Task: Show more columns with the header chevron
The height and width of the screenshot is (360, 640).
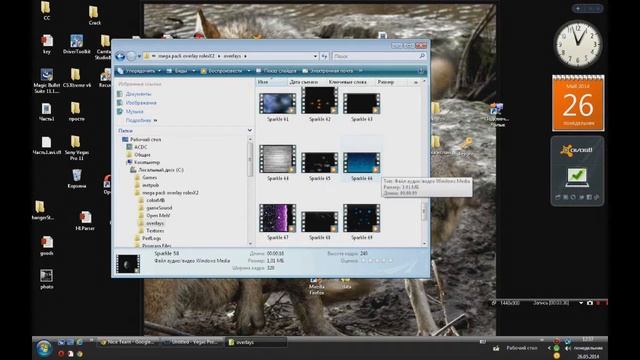Action: click(416, 82)
